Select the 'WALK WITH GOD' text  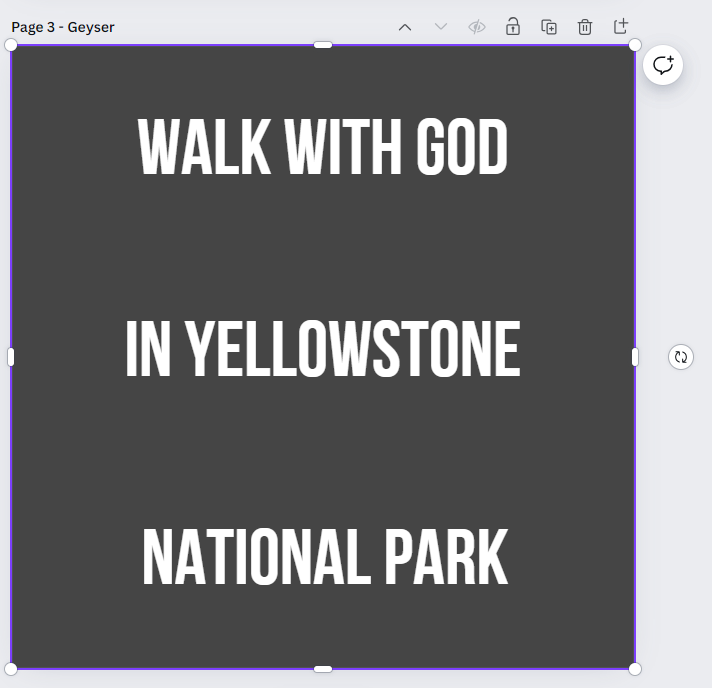click(x=323, y=147)
